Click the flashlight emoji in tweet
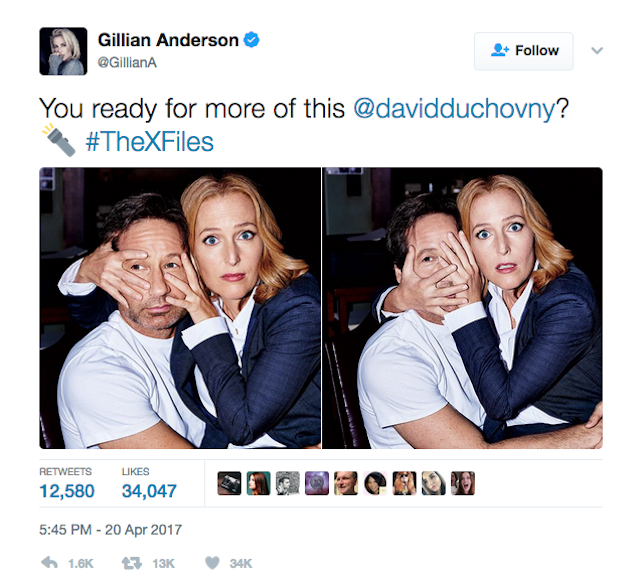The image size is (640, 579). click(59, 140)
